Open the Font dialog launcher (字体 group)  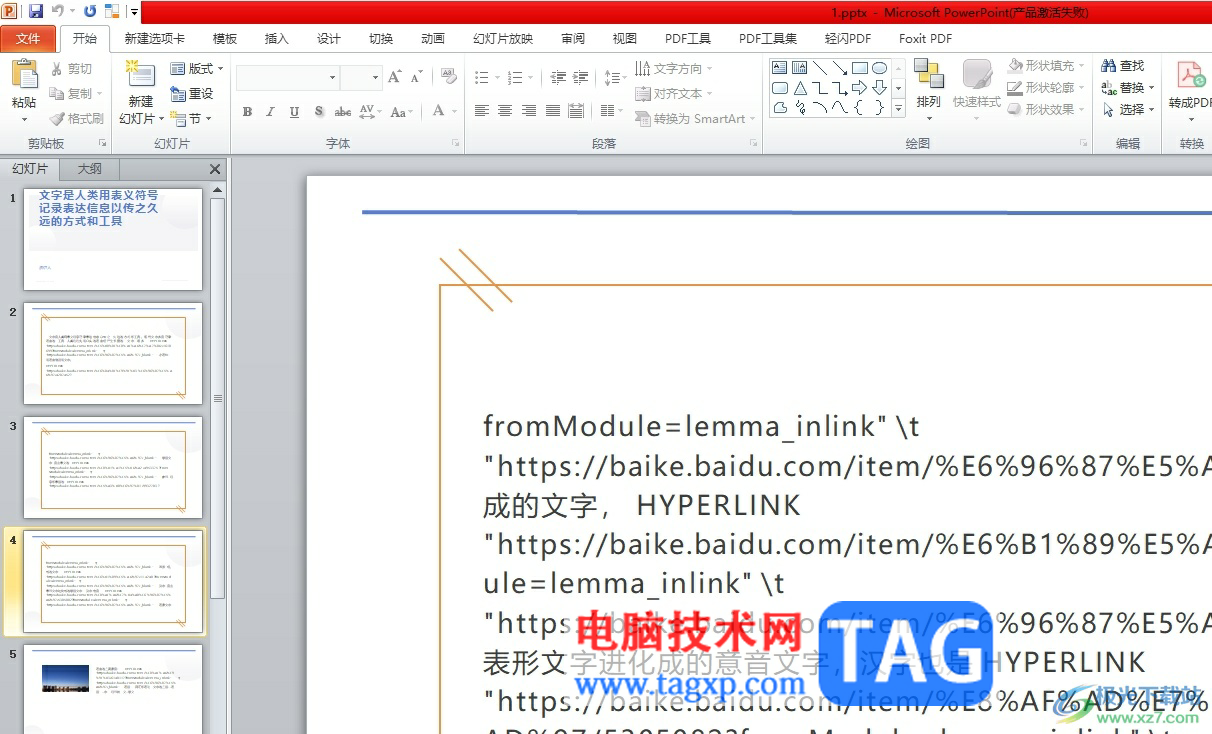(455, 144)
